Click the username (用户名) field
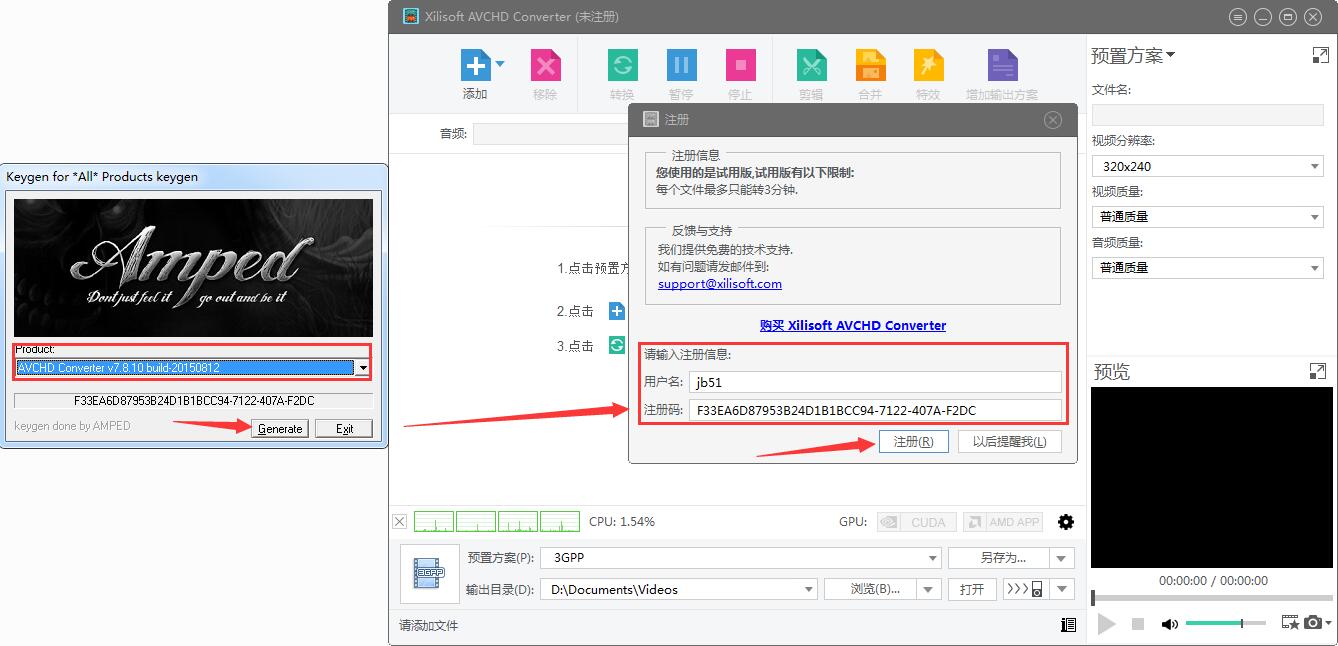 [875, 381]
